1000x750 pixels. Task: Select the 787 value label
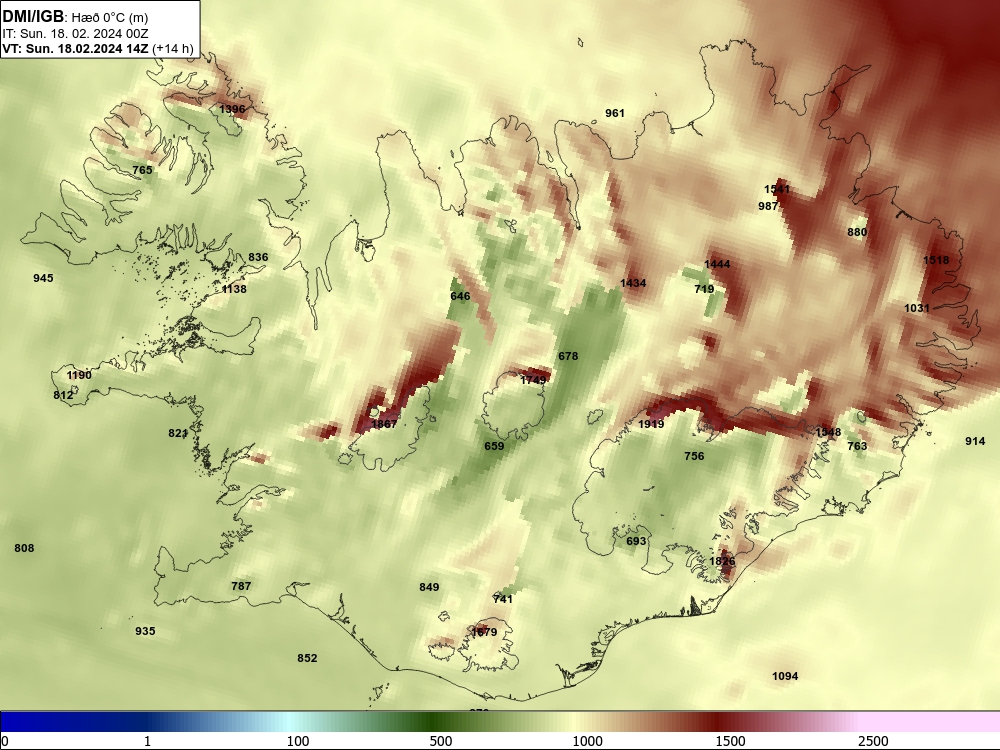[241, 585]
